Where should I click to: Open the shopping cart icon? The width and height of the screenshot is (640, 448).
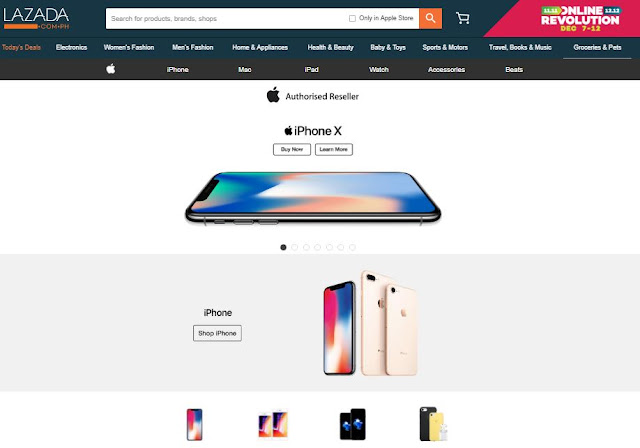point(462,18)
